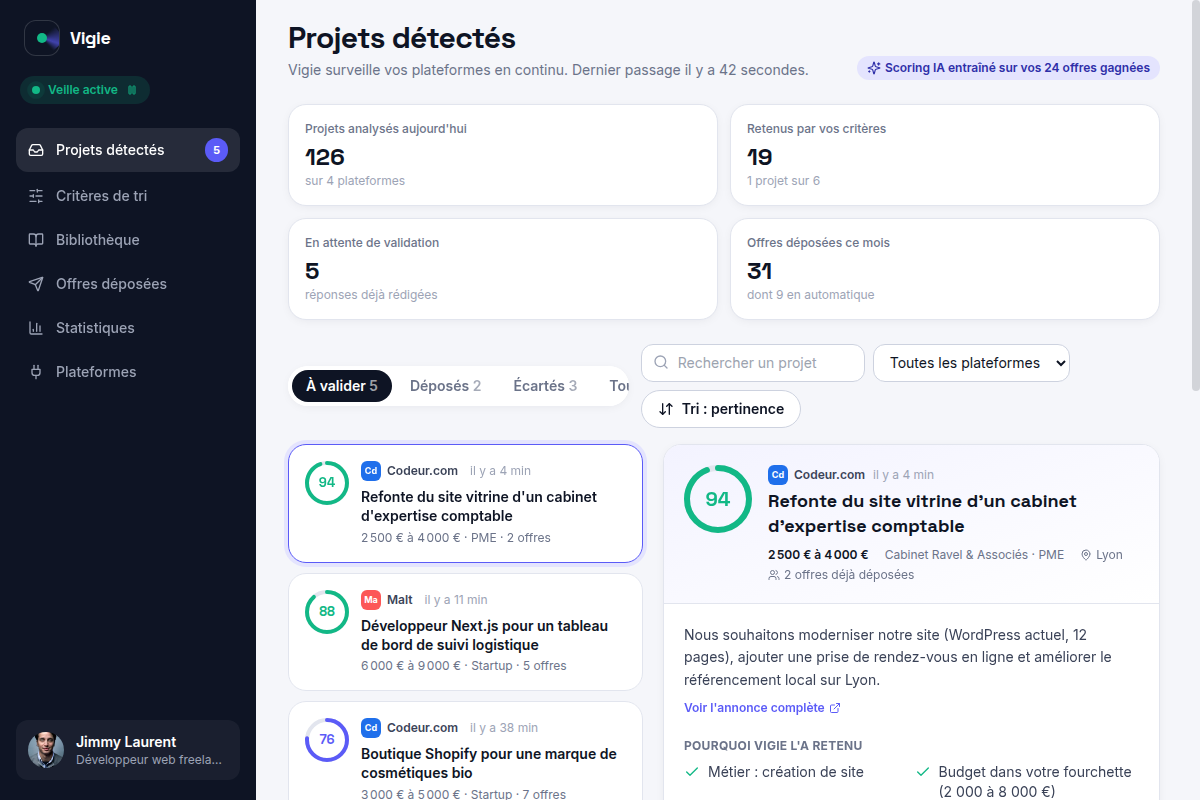Click the plug icon for Plateformes
Viewport: 1200px width, 800px height.
click(x=36, y=372)
